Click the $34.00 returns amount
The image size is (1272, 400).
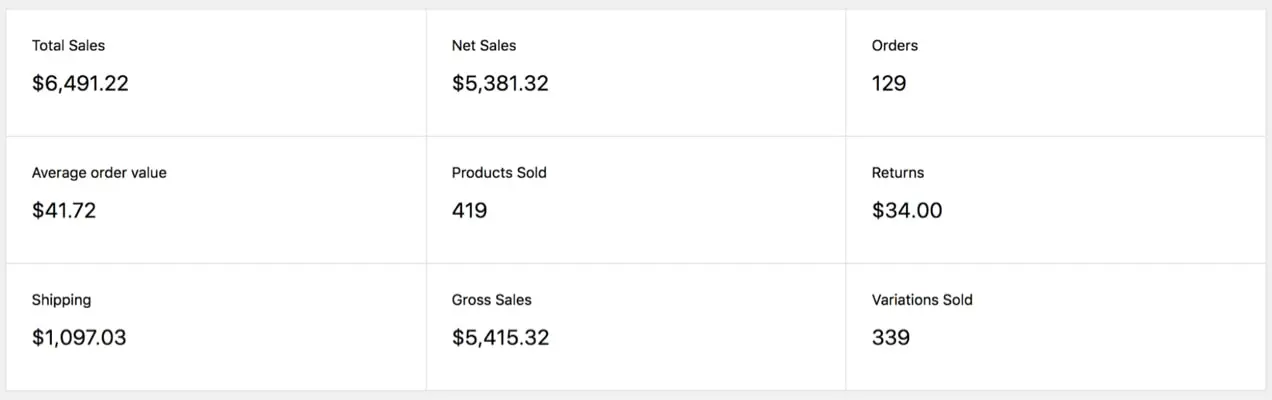pos(907,211)
